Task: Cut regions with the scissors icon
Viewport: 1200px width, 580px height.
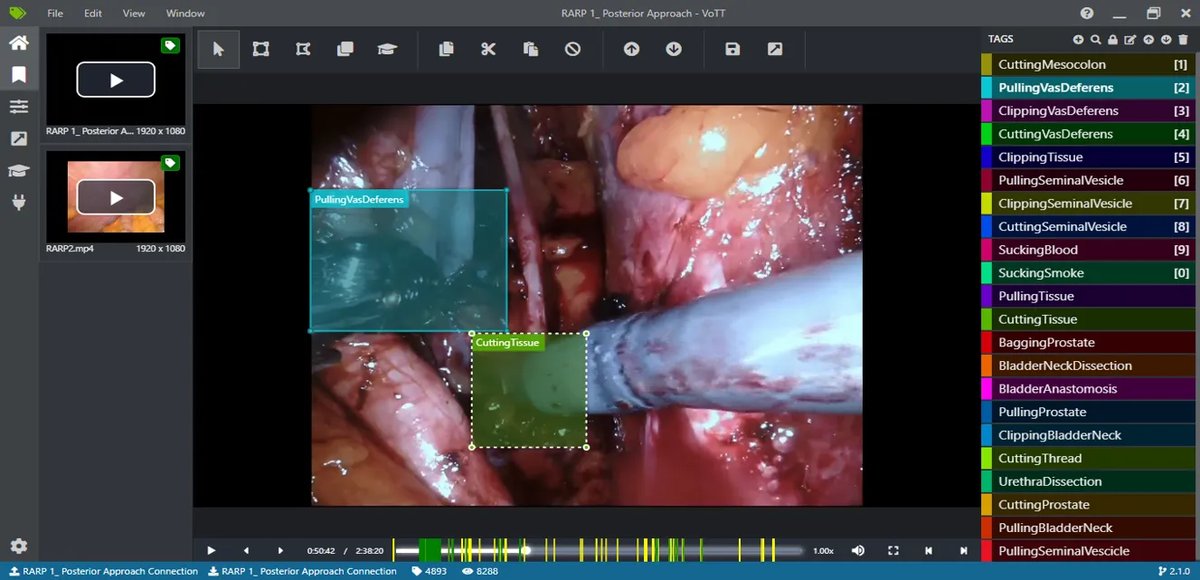Action: pos(488,49)
